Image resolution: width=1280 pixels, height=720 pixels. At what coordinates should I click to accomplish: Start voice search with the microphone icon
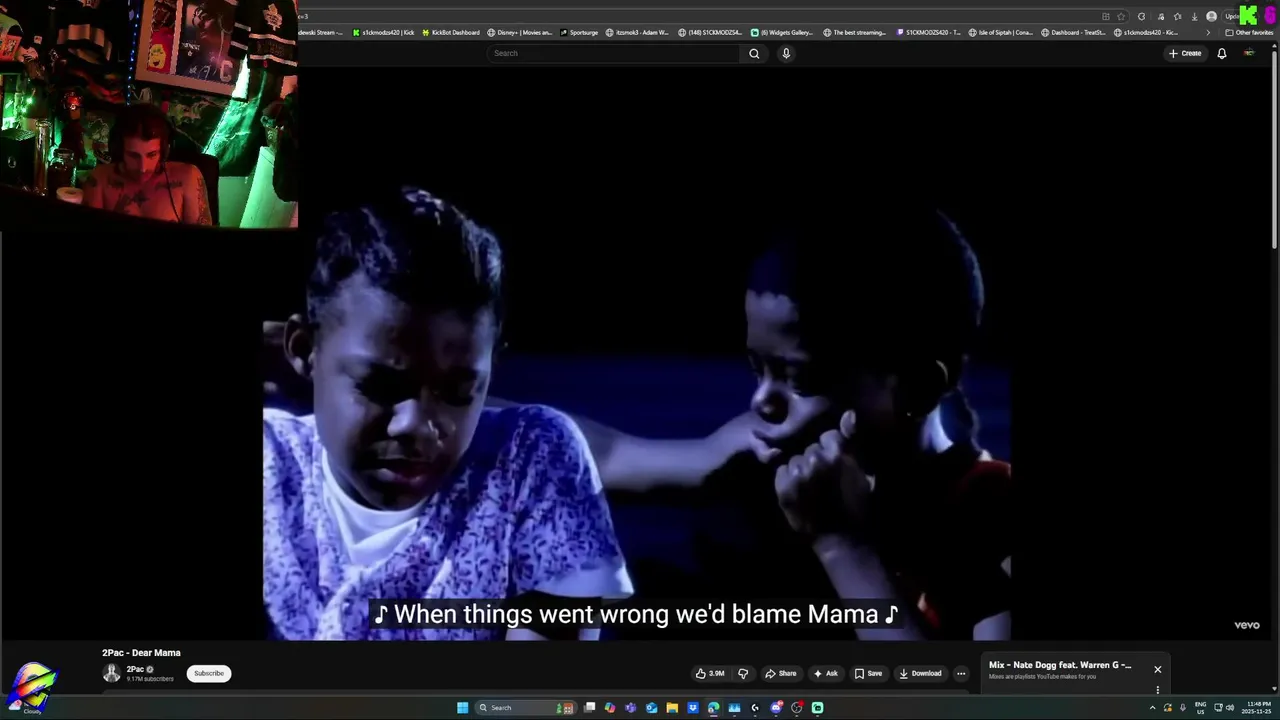(x=786, y=53)
